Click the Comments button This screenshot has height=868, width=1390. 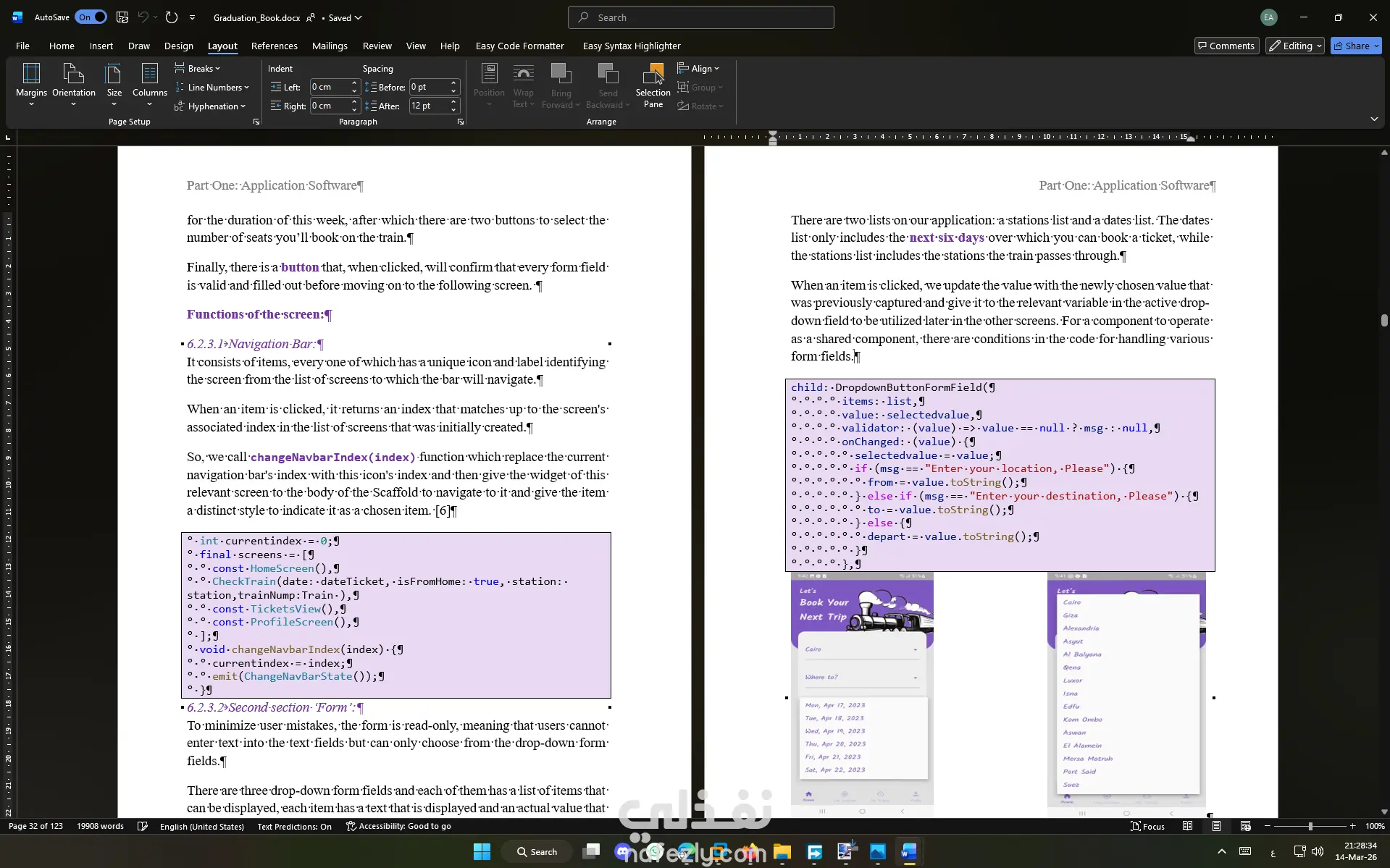tap(1226, 46)
